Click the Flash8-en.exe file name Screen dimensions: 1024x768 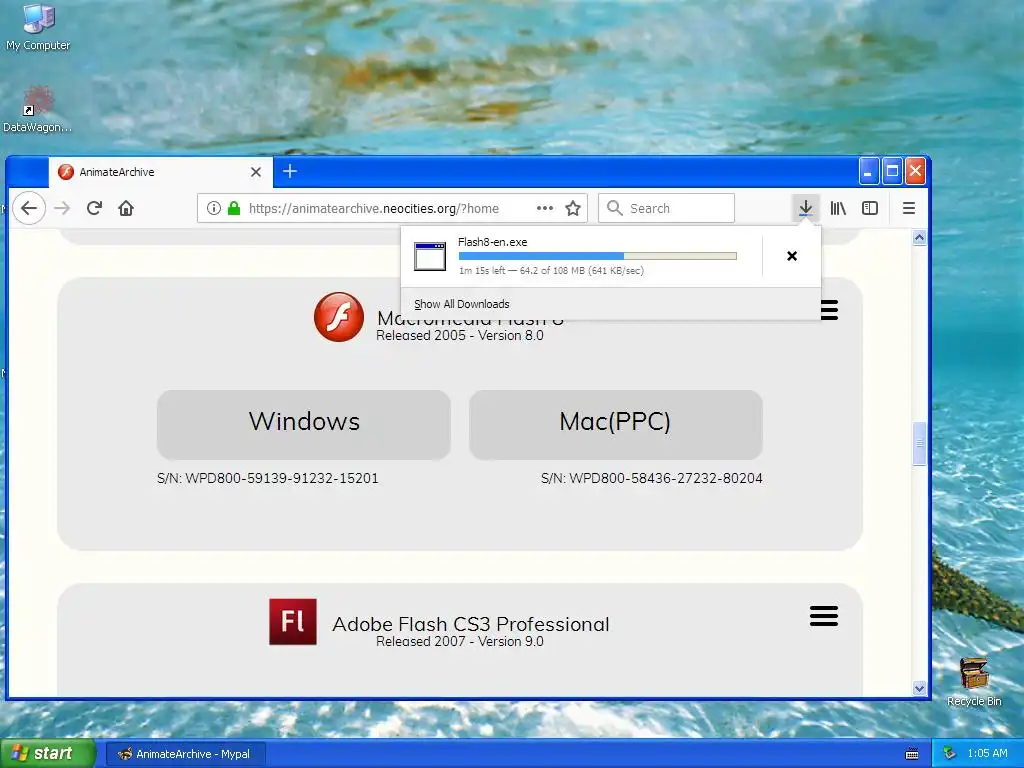point(492,242)
